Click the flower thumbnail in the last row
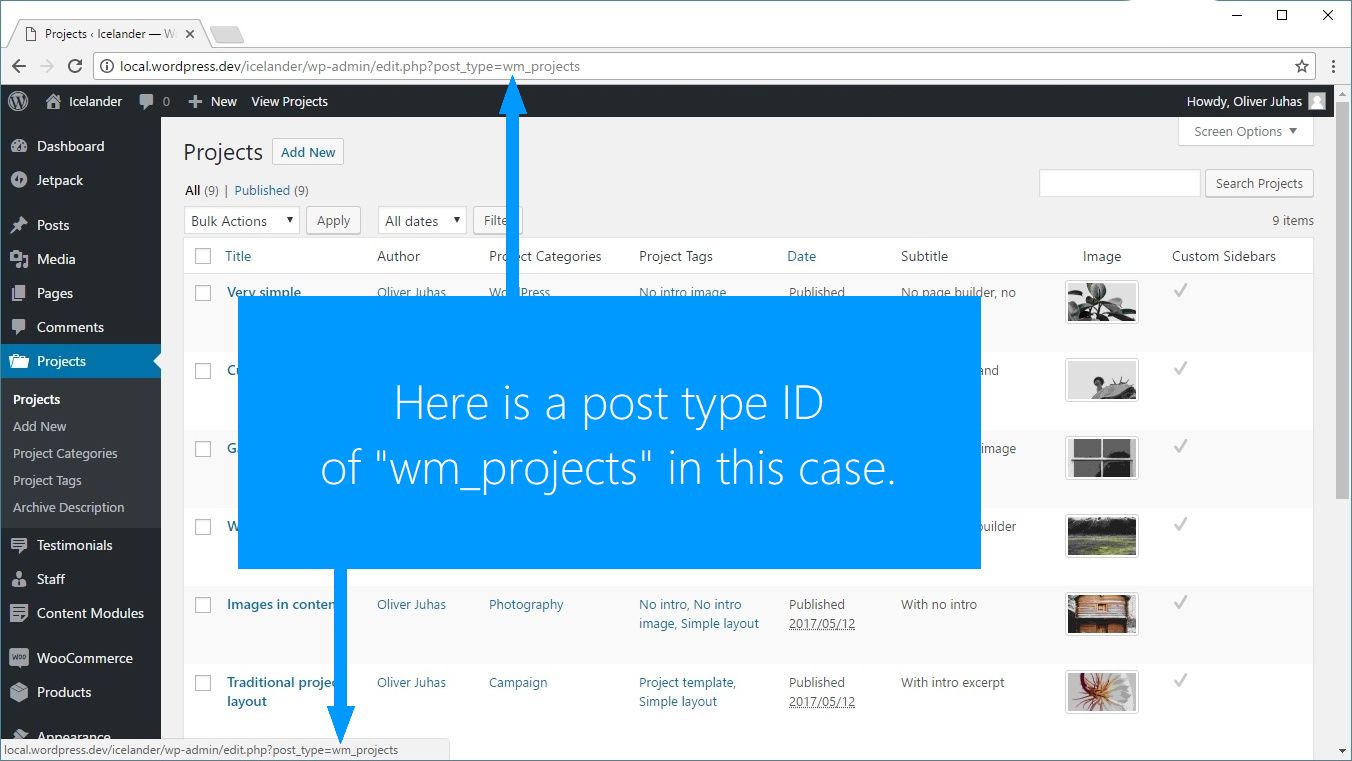This screenshot has height=761, width=1352. coord(1101,691)
